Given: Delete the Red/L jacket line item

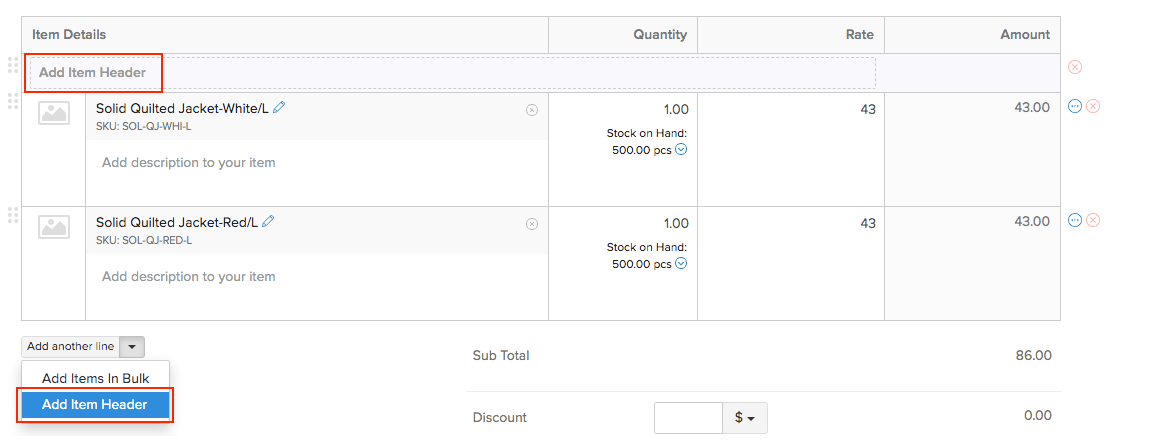Looking at the screenshot, I should (x=1093, y=220).
